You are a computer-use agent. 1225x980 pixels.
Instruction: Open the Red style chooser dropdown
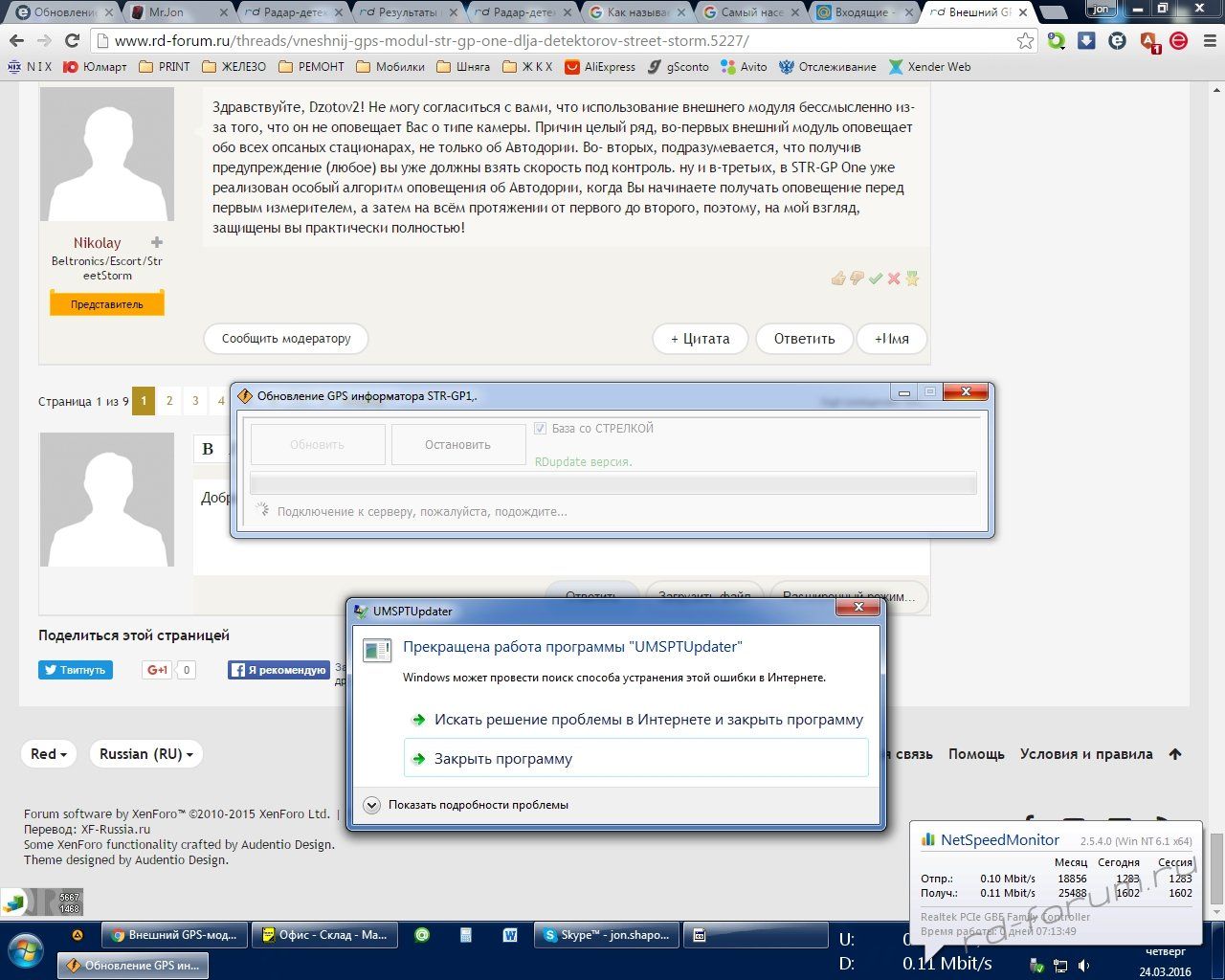click(x=49, y=754)
